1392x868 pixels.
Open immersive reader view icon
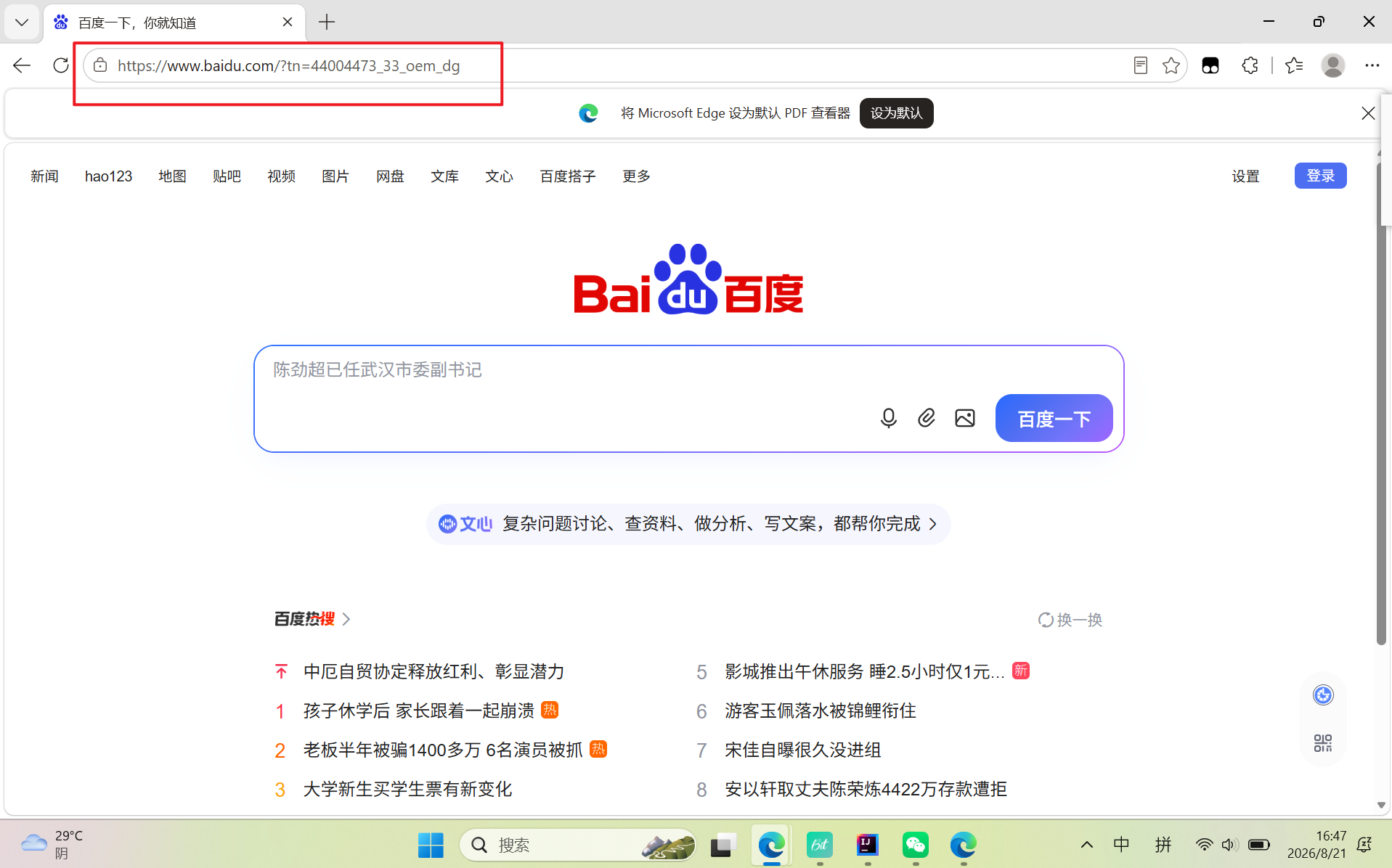tap(1140, 65)
